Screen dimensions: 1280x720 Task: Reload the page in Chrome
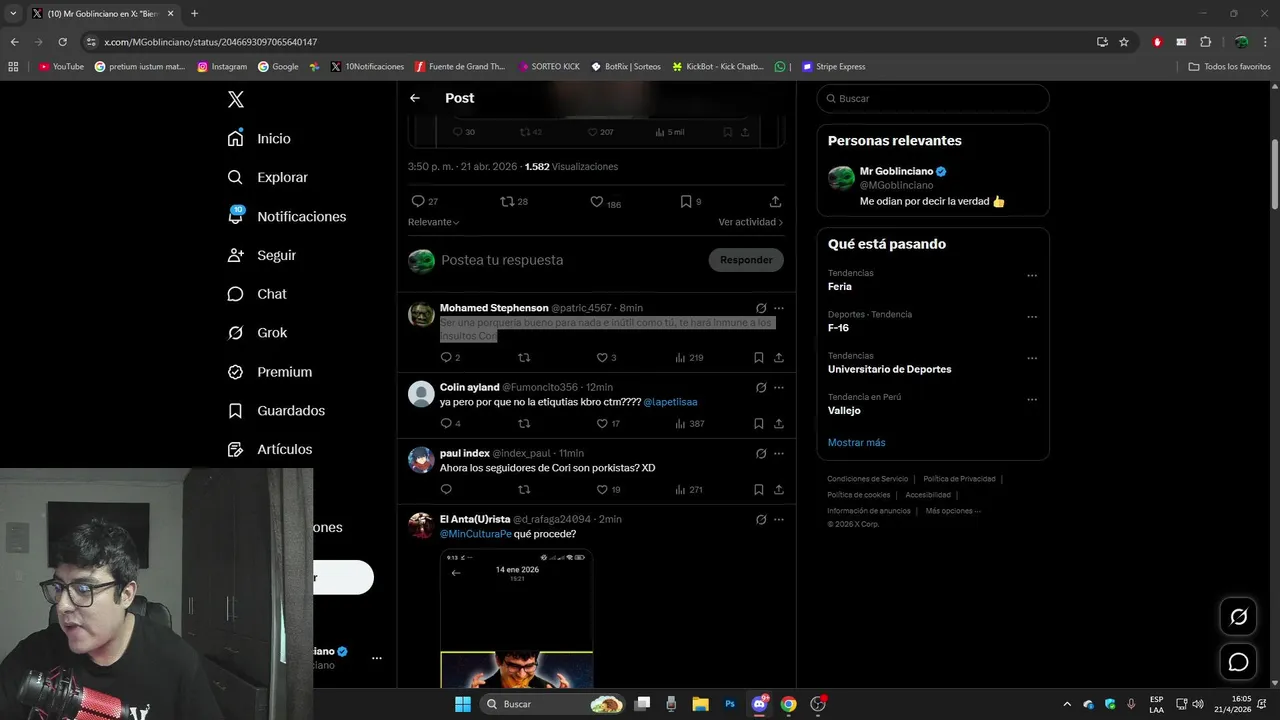coord(62,42)
